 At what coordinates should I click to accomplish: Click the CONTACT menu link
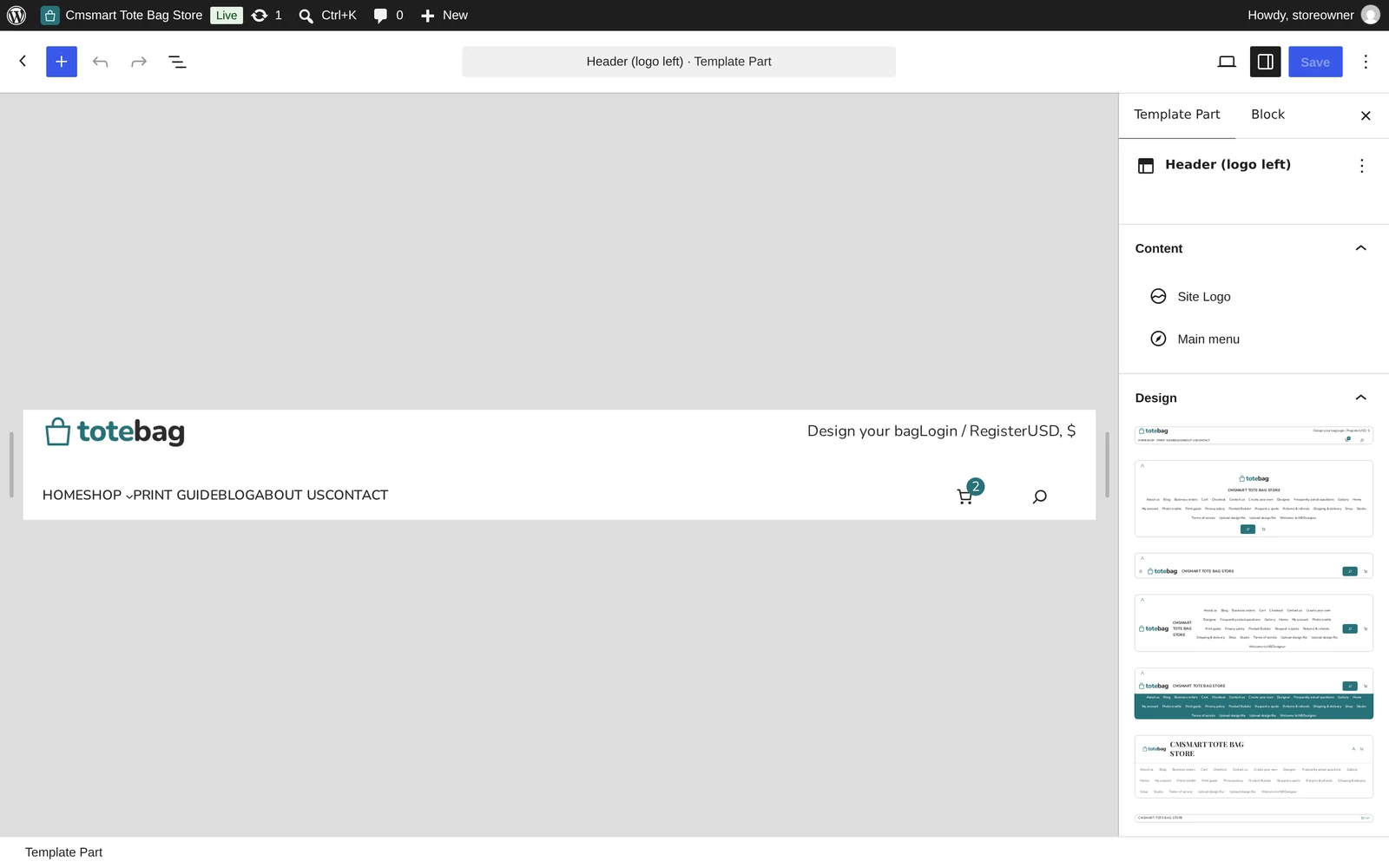click(358, 496)
